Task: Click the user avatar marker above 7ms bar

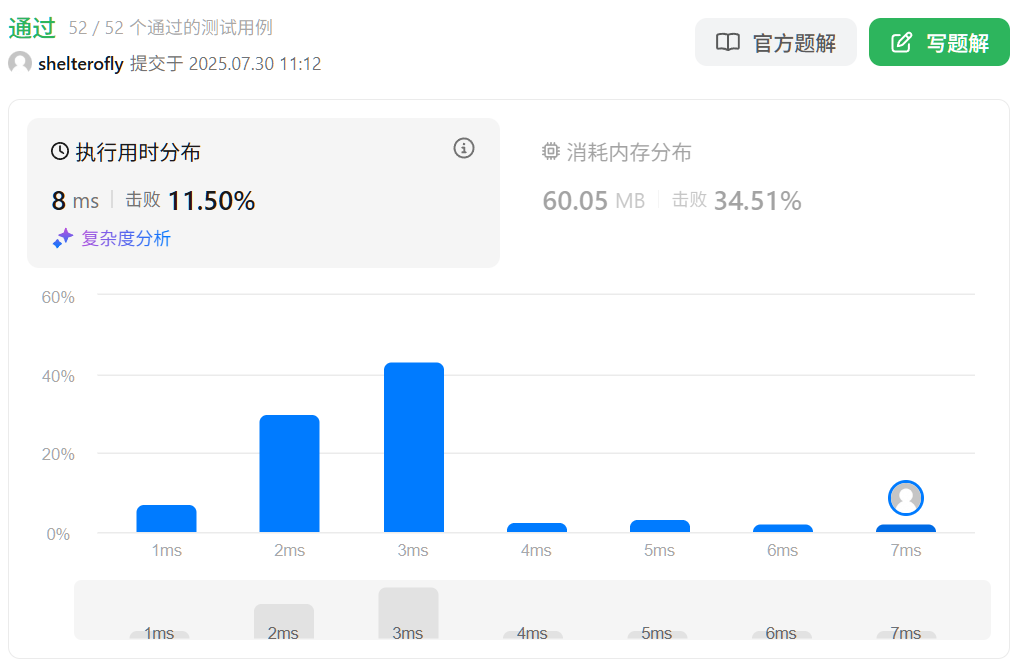Action: point(906,498)
